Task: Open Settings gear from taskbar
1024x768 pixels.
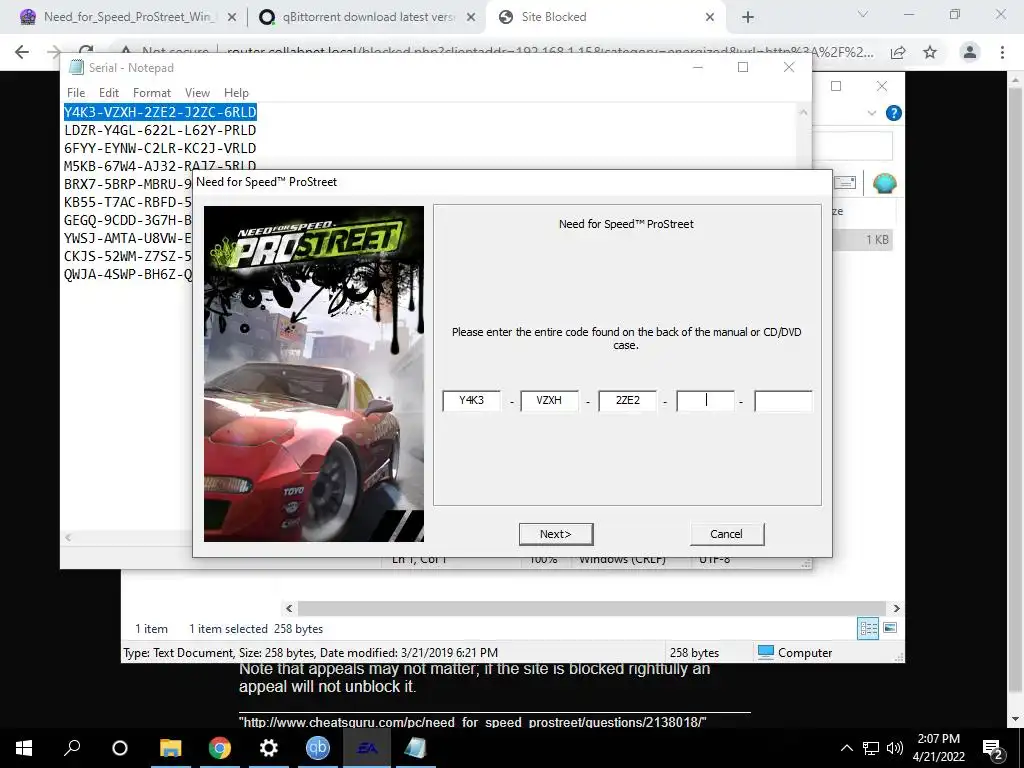Action: (268, 748)
